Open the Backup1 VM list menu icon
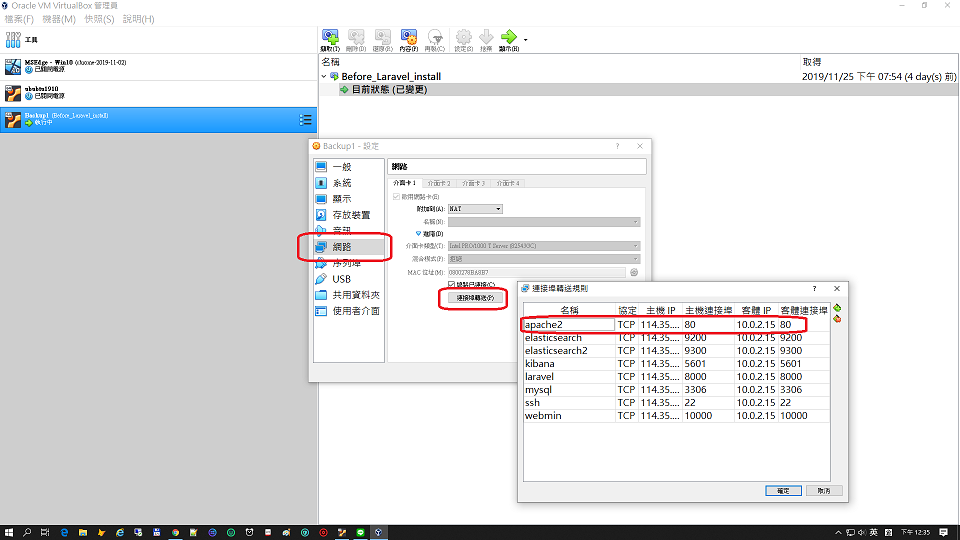Viewport: 960px width, 540px height. pos(305,120)
